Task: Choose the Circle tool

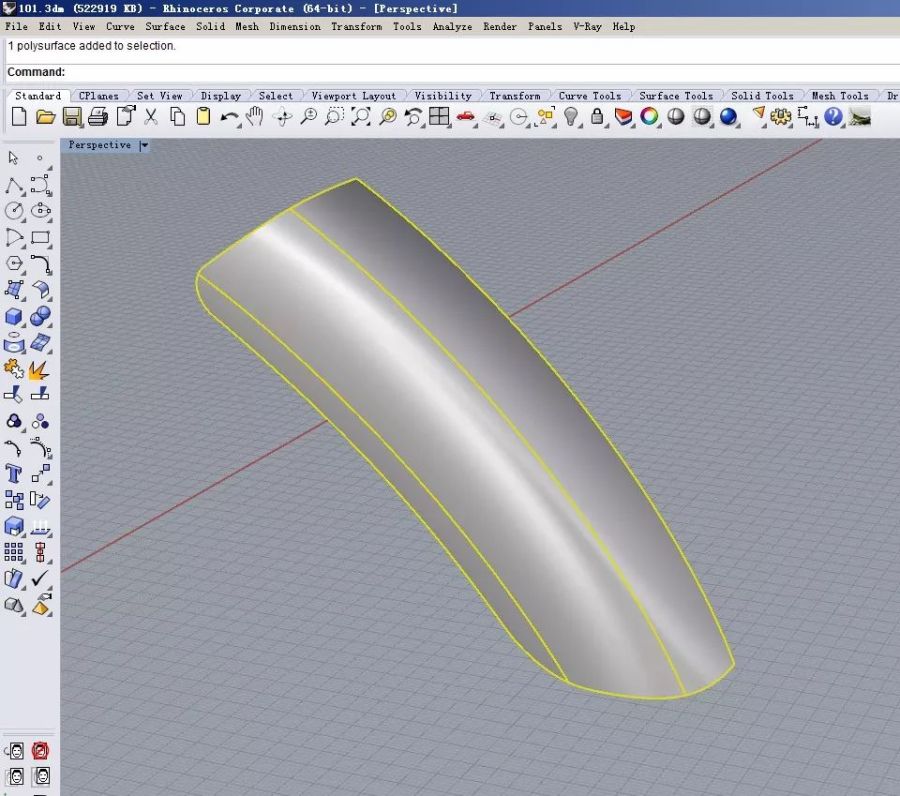Action: (14, 211)
